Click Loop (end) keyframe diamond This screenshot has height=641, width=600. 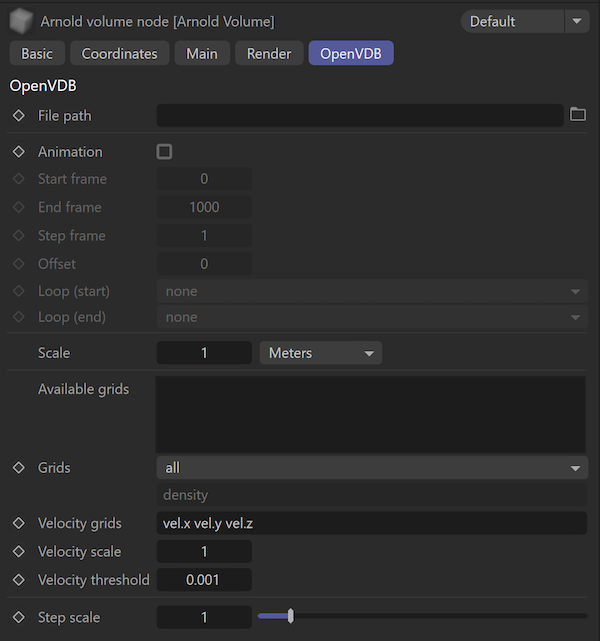coord(19,317)
